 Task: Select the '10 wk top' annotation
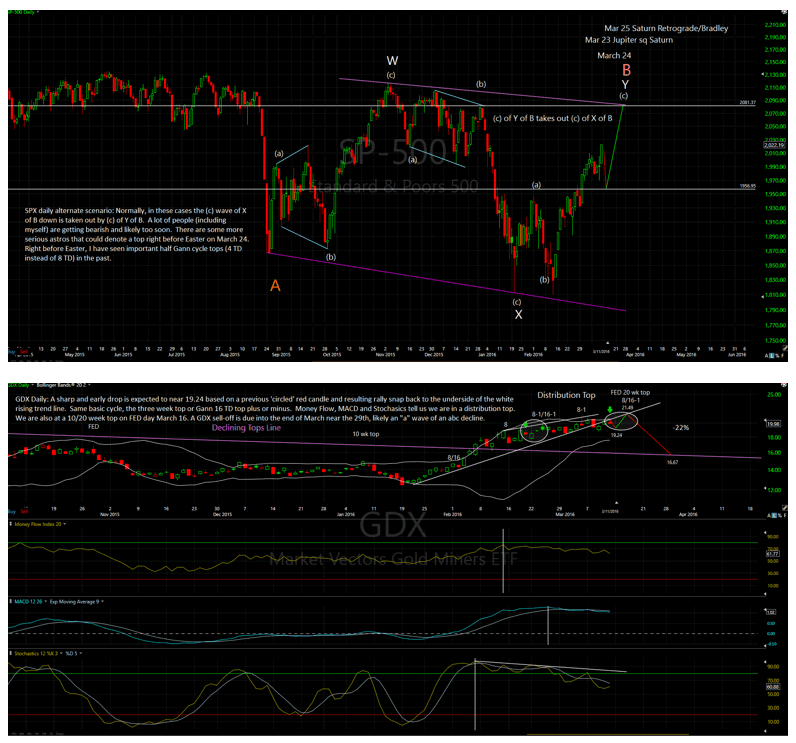coord(366,434)
